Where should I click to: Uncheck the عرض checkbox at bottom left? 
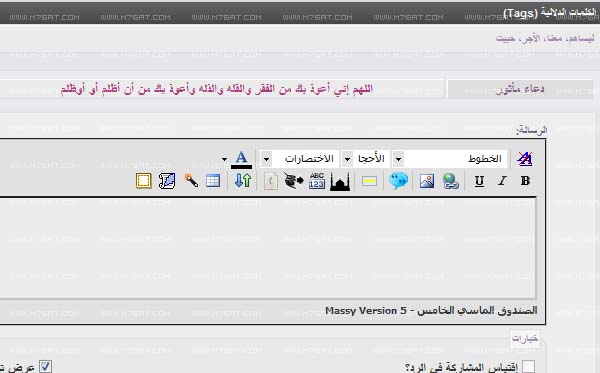point(46,367)
